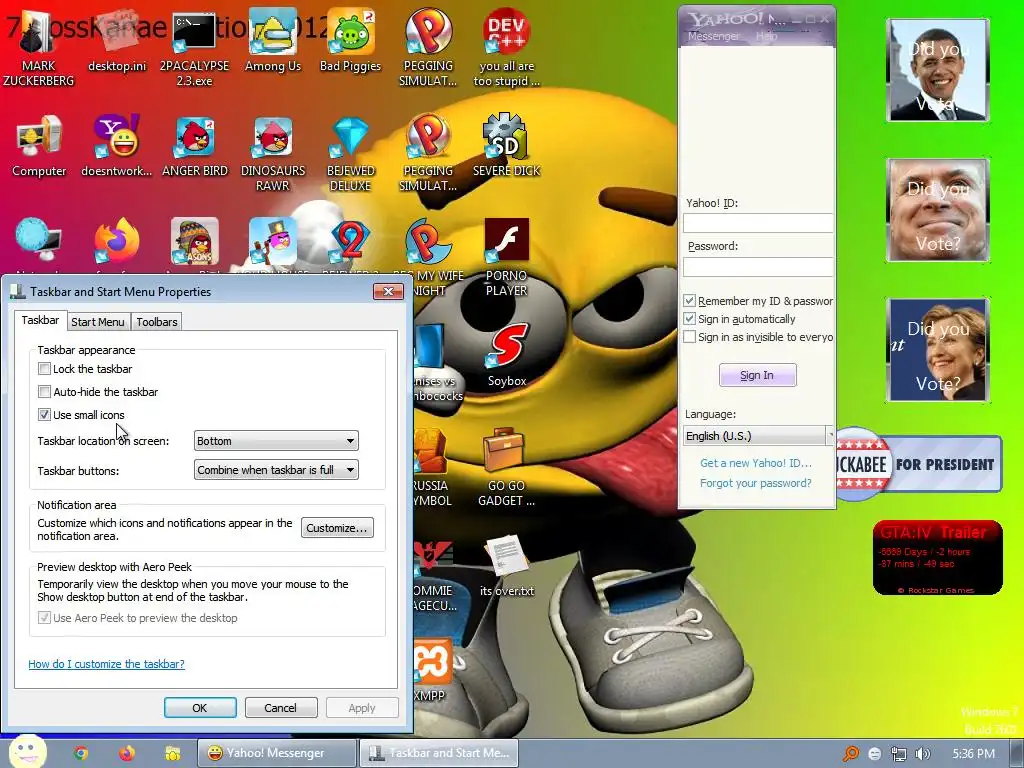Select Yahoo! Messenger taskbar button
The width and height of the screenshot is (1024, 768).
point(276,753)
